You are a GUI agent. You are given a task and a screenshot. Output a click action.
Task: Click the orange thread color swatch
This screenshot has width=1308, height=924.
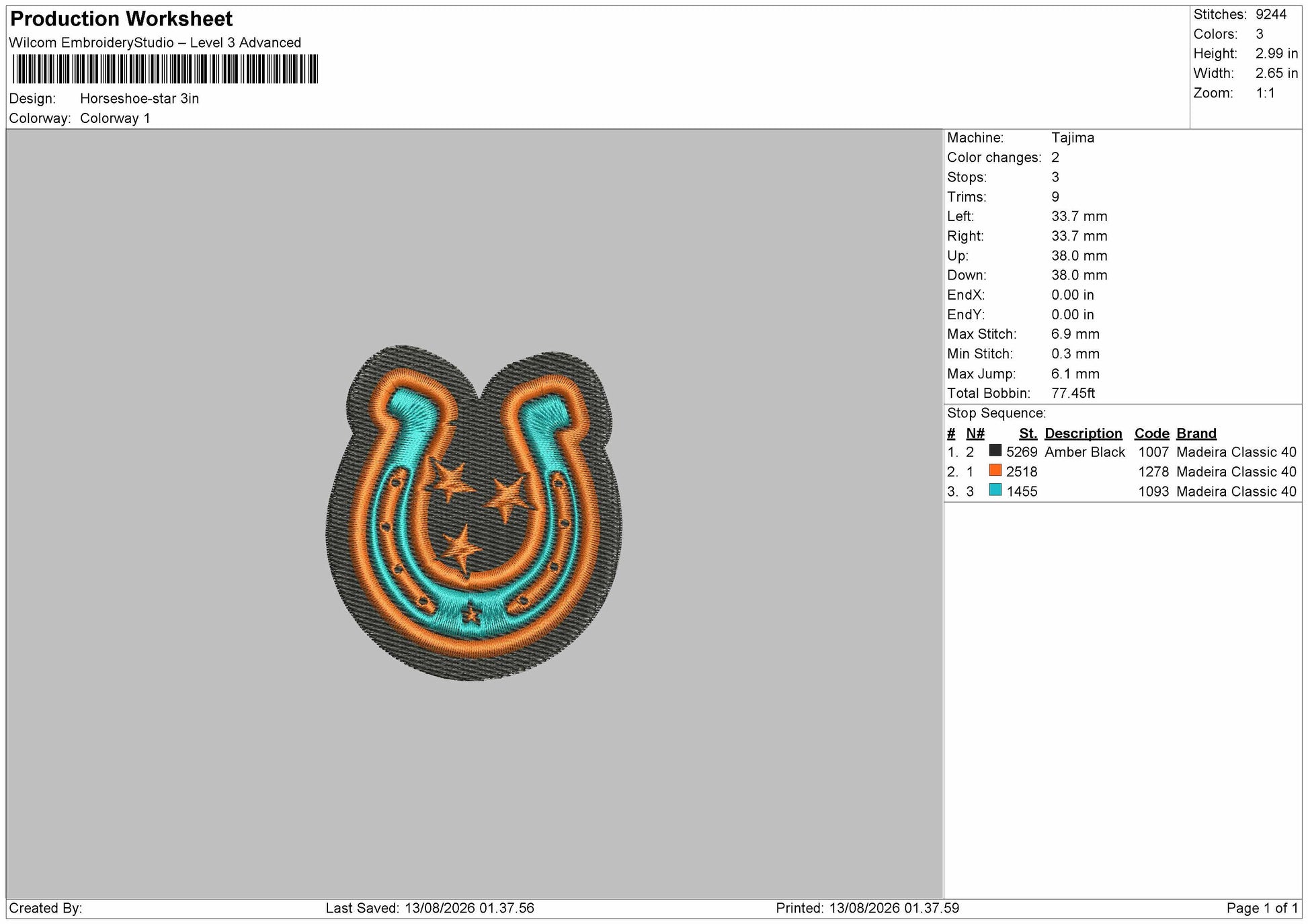click(x=995, y=470)
